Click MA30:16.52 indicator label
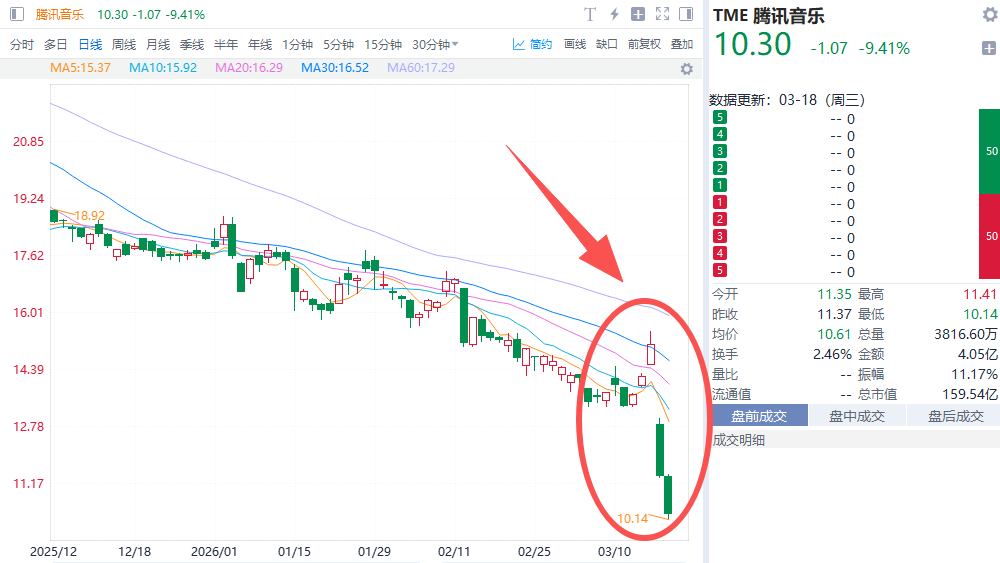1000x563 pixels. pyautogui.click(x=335, y=68)
